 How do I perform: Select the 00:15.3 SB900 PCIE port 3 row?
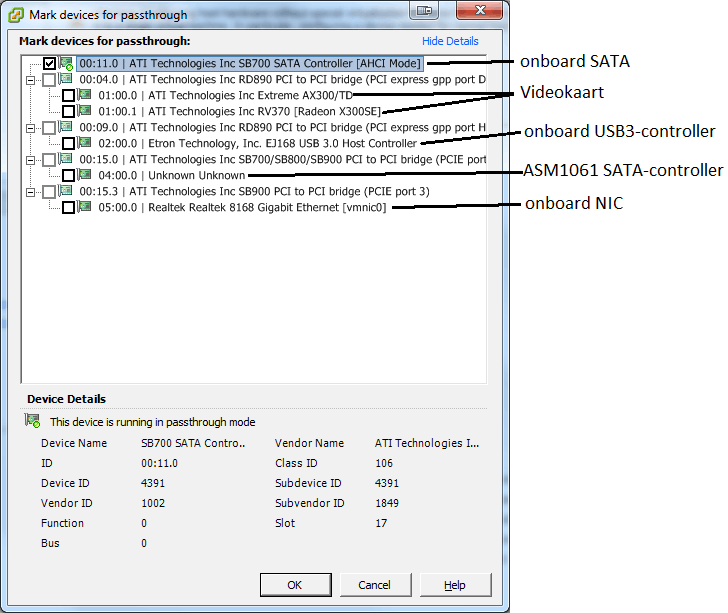(x=254, y=191)
